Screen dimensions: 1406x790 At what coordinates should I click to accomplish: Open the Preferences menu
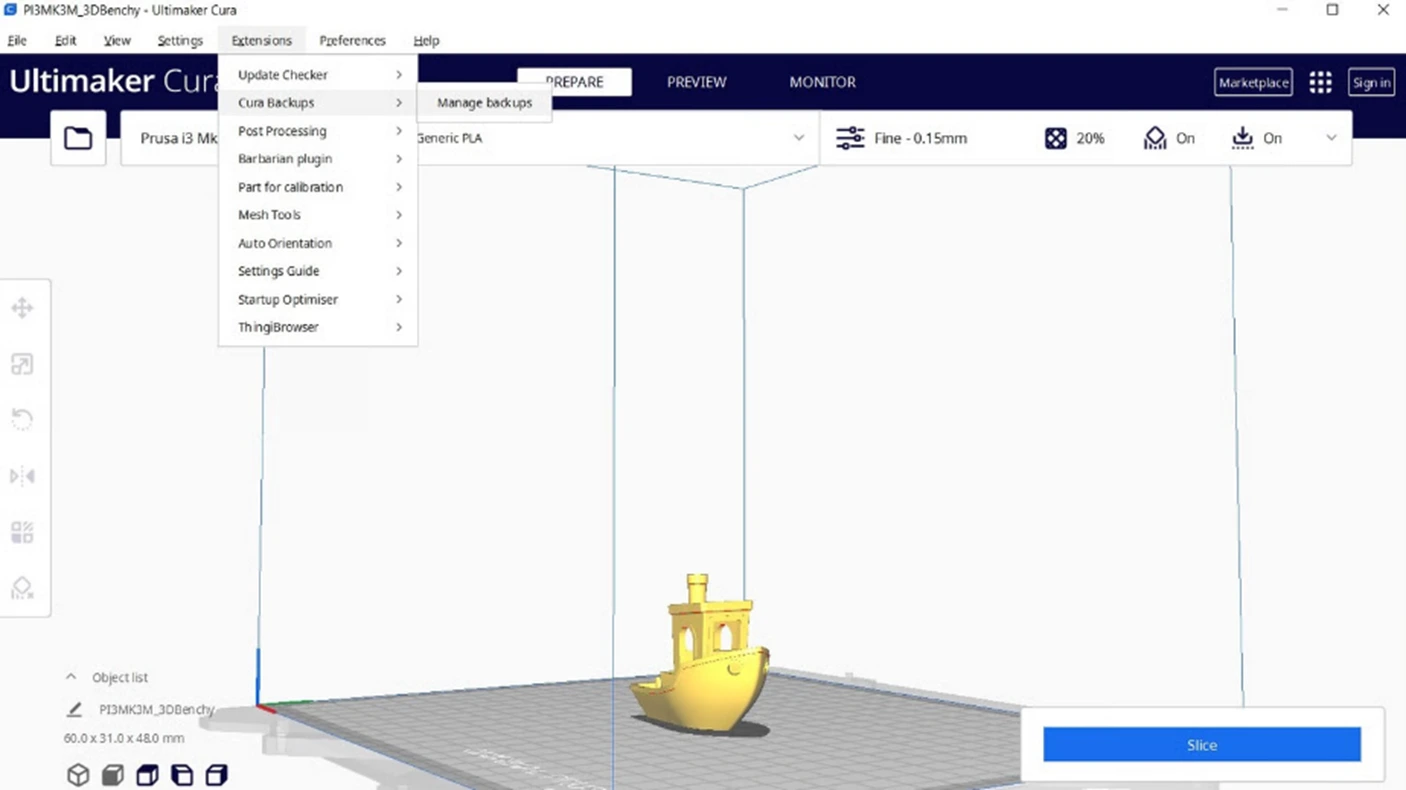pos(352,41)
